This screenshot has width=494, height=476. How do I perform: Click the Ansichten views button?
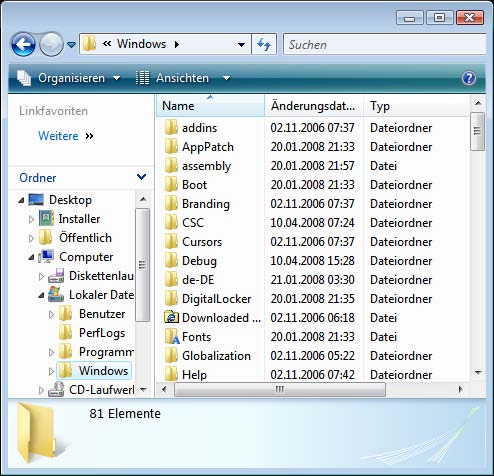pos(172,78)
